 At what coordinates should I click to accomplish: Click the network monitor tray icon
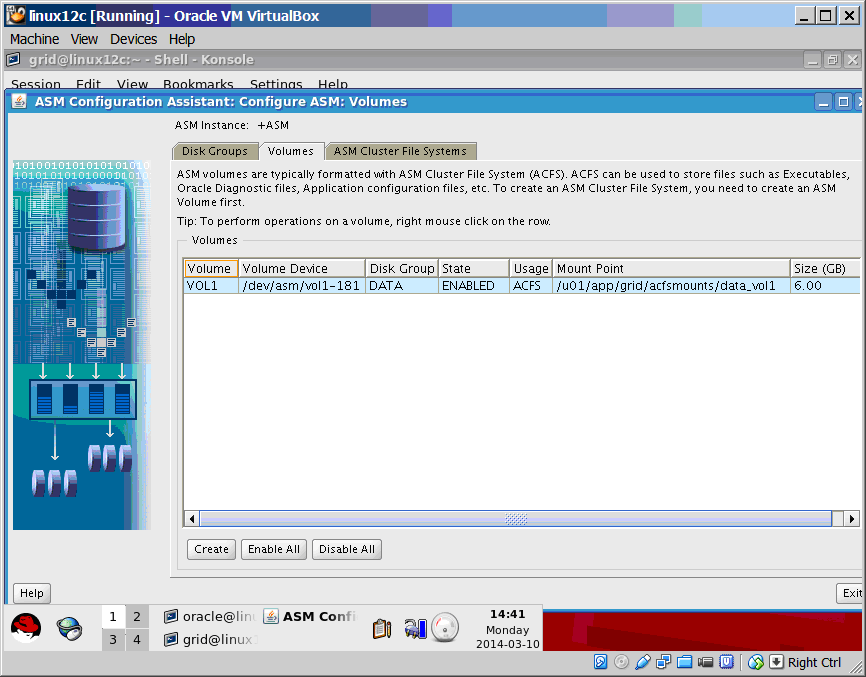pos(415,628)
